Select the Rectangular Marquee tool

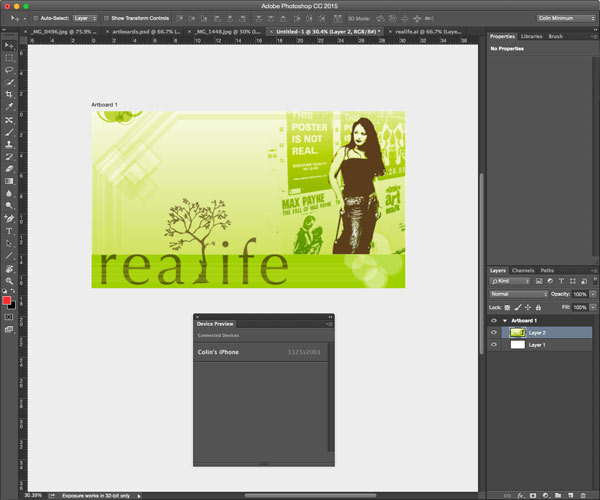9,58
